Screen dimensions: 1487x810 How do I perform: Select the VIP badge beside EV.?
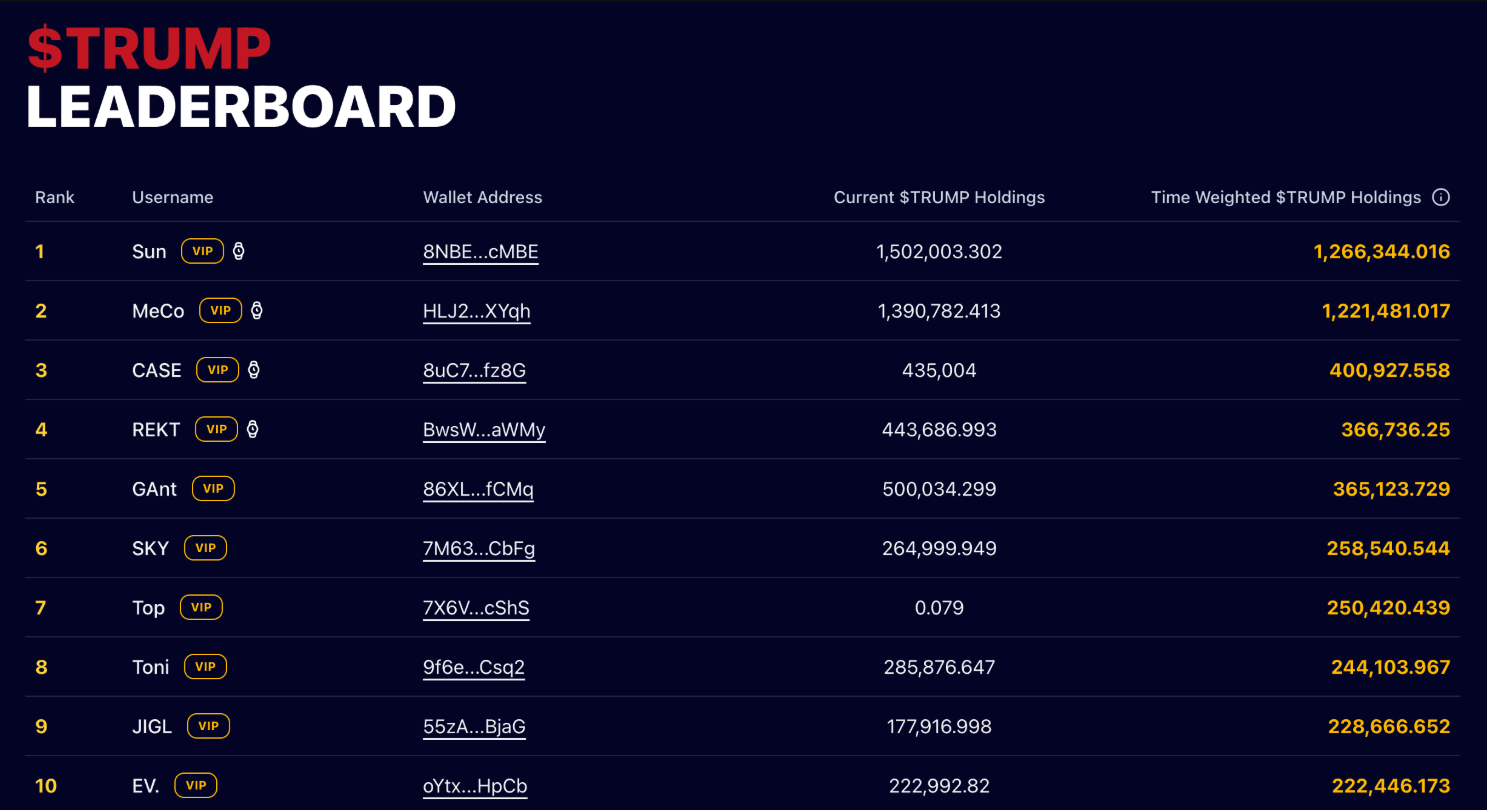pos(196,785)
